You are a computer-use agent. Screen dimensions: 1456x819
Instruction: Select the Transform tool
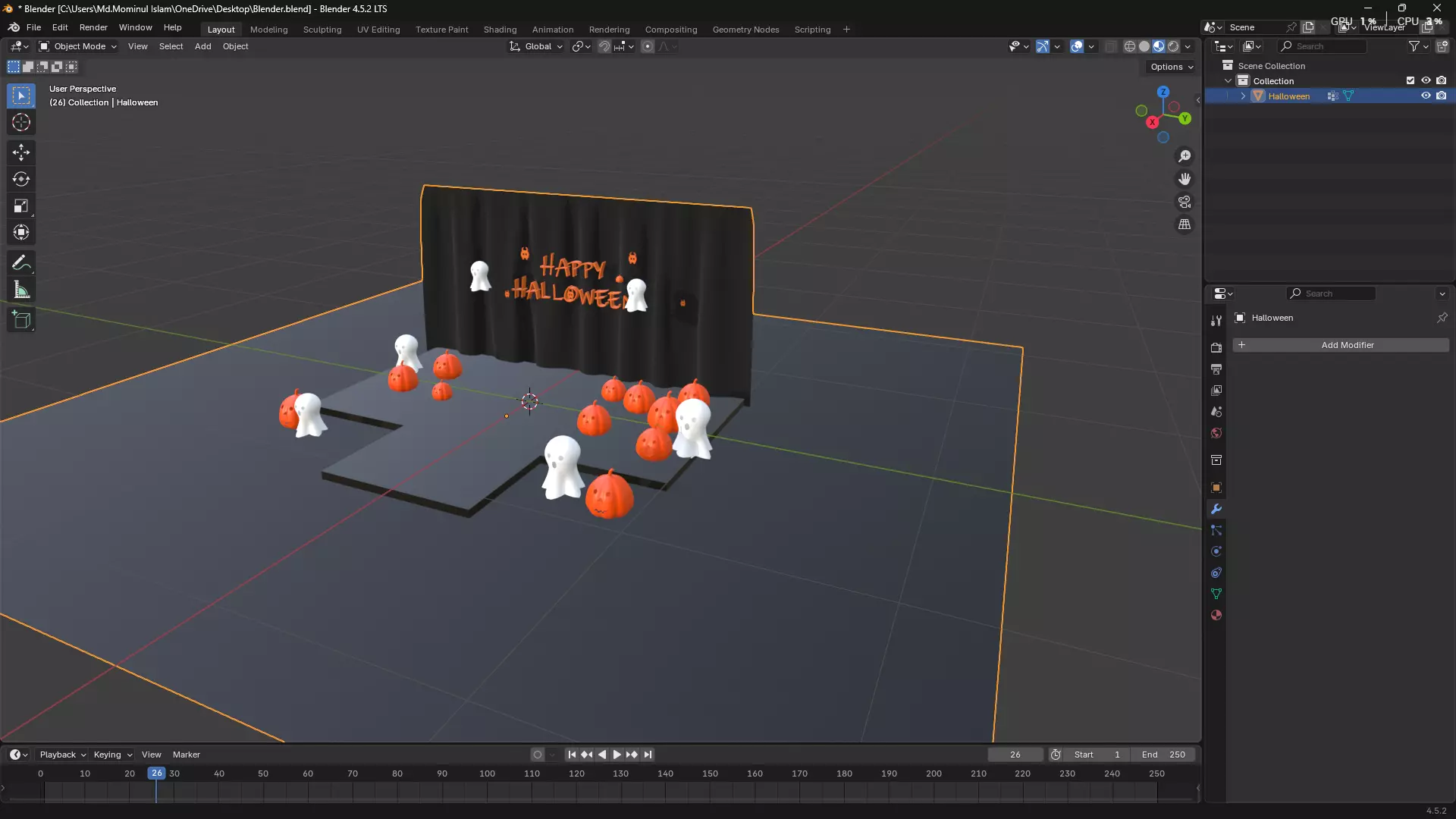(21, 232)
